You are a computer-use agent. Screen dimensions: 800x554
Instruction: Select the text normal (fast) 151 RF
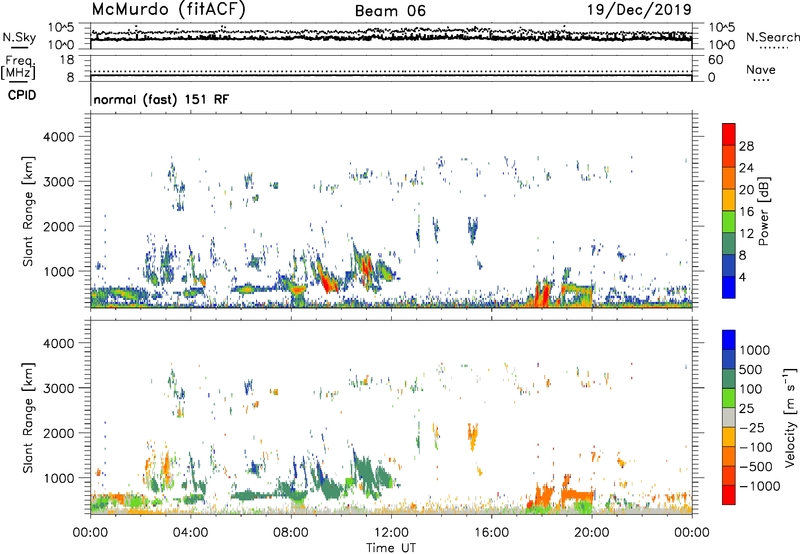[x=161, y=99]
